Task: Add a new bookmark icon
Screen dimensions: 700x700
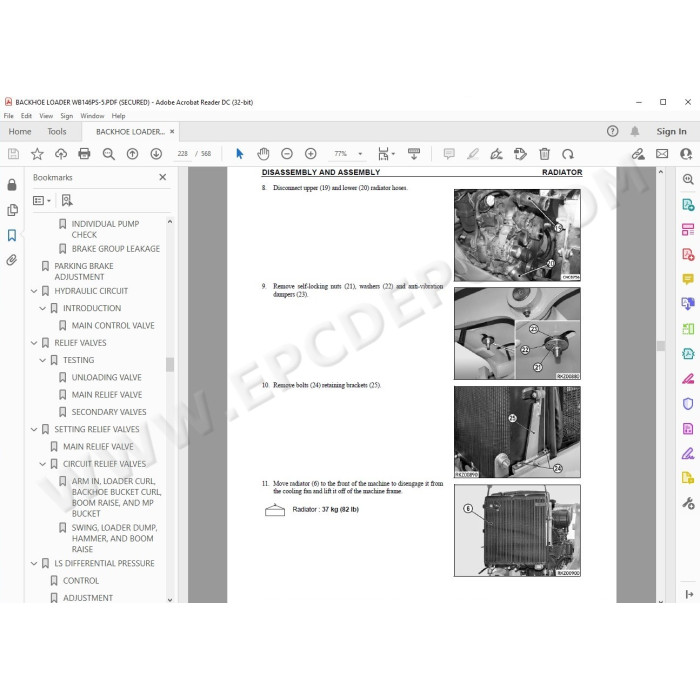Action: (x=67, y=200)
